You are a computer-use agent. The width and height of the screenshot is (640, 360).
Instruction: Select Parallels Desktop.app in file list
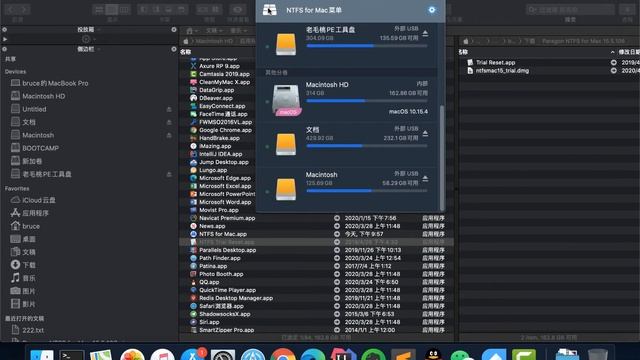coord(227,250)
